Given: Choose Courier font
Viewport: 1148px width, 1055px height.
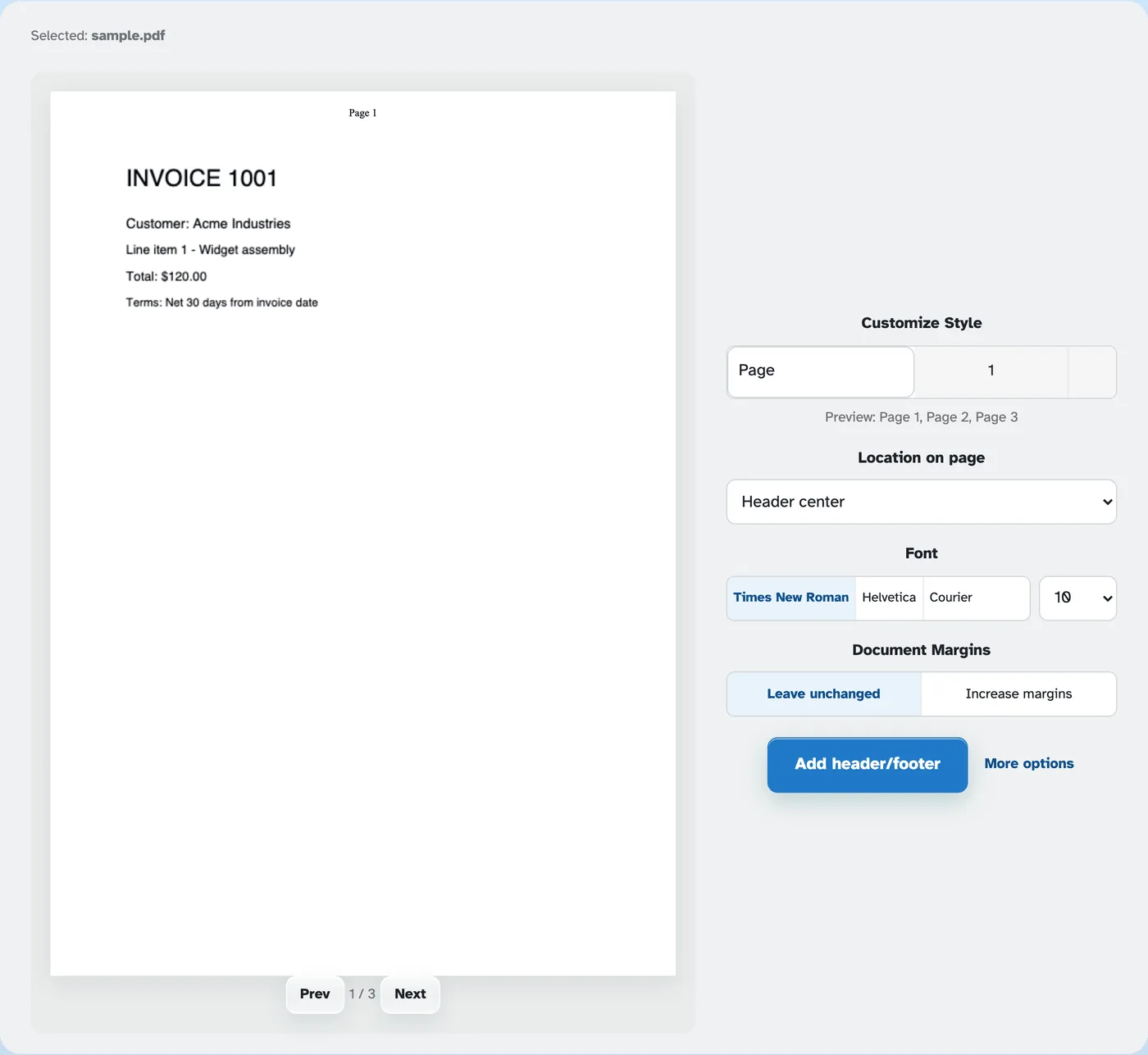Looking at the screenshot, I should [x=976, y=598].
